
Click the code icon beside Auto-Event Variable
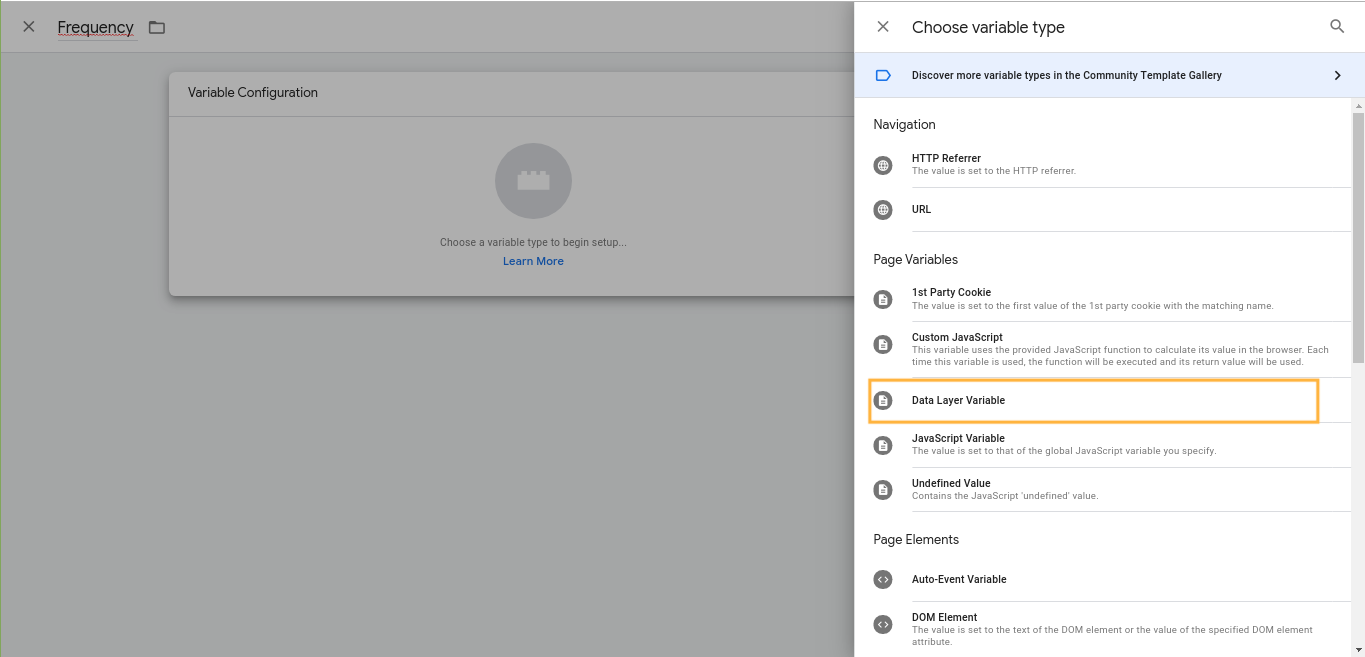point(883,579)
